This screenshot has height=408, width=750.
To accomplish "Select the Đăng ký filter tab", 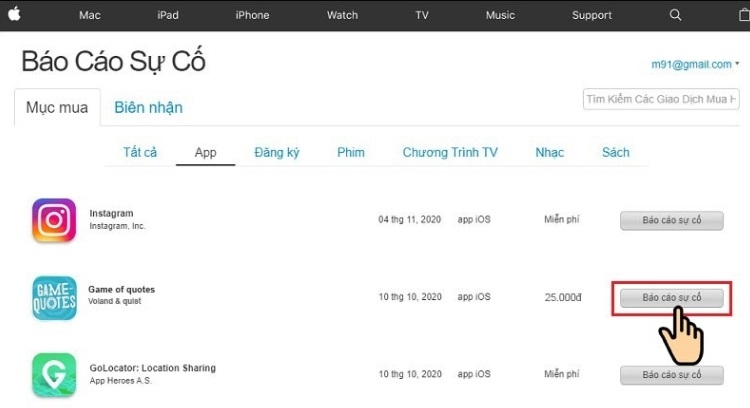I will [x=276, y=153].
